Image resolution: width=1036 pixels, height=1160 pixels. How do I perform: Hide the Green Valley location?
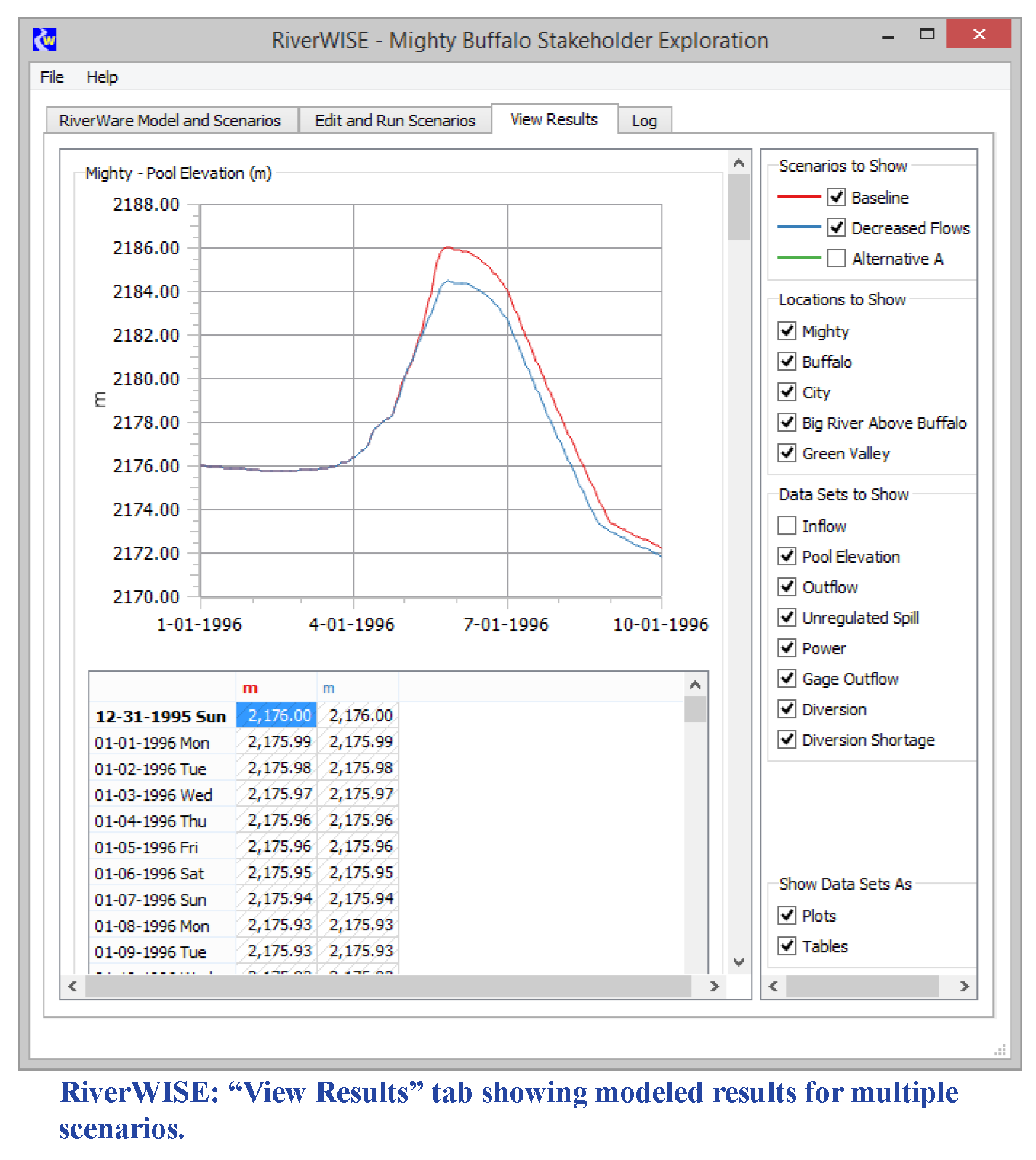[x=787, y=454]
